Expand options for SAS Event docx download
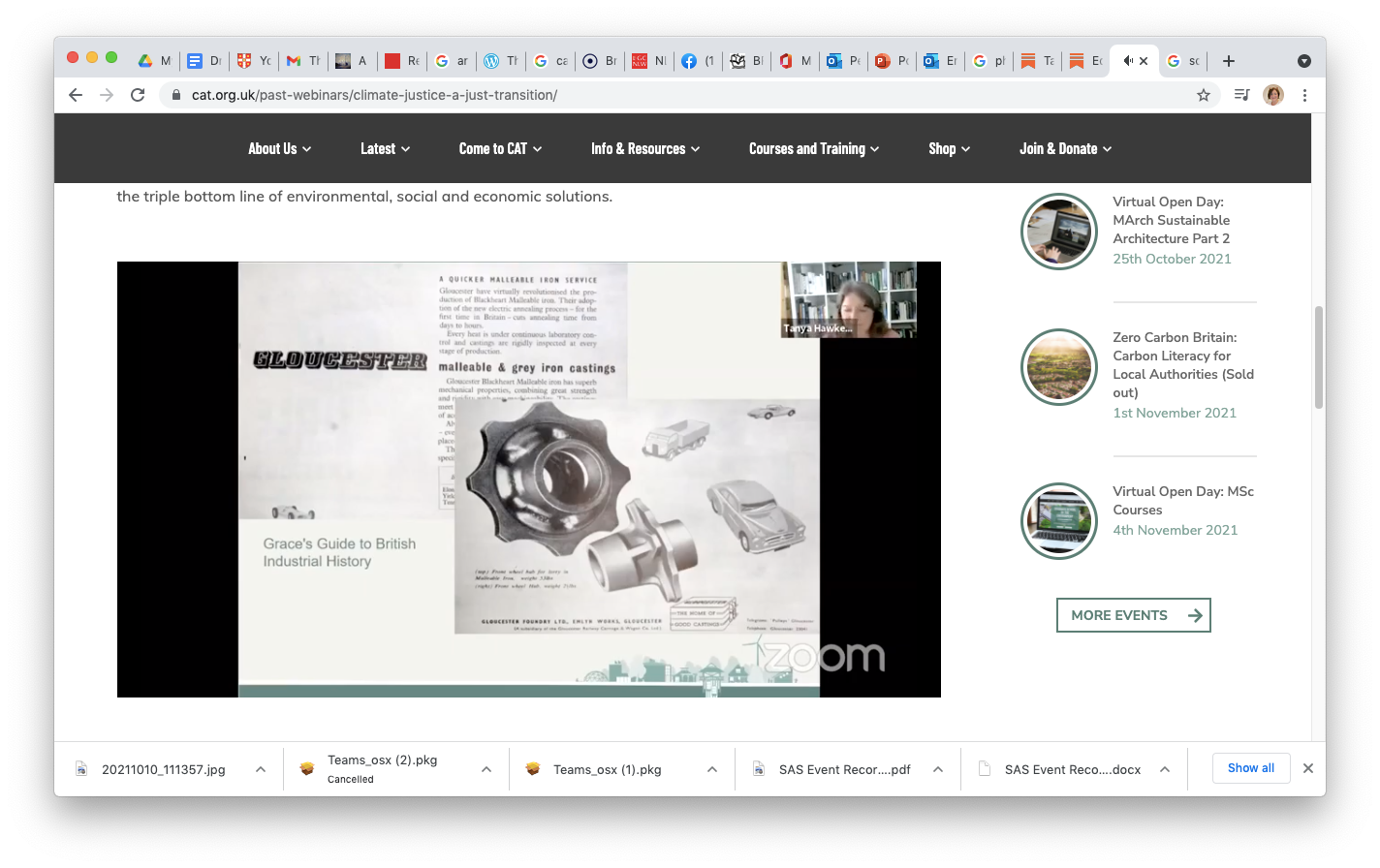The height and width of the screenshot is (868, 1380). (1165, 769)
